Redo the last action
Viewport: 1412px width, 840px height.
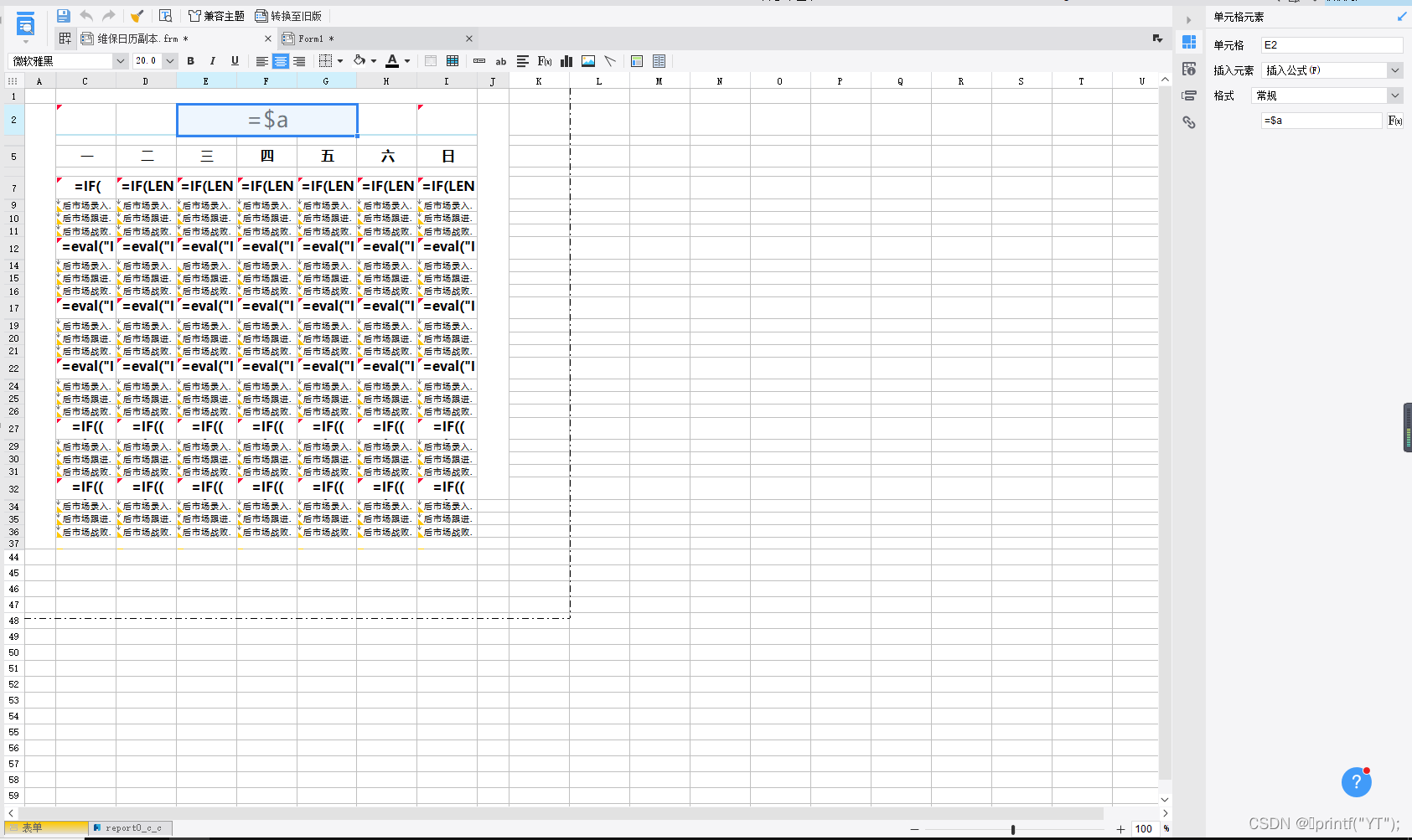pos(109,16)
